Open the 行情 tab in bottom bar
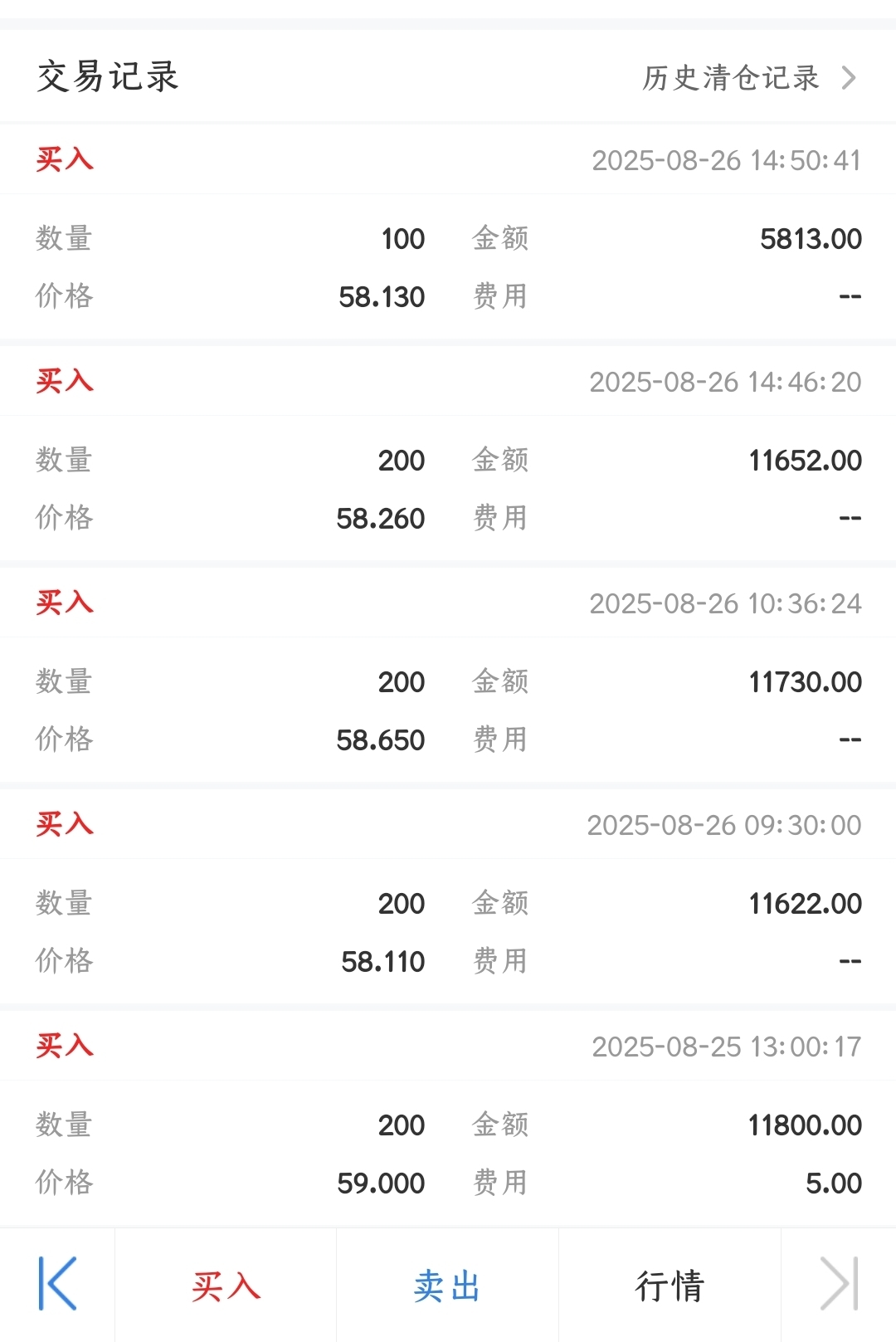This screenshot has height=1342, width=896. click(670, 1286)
